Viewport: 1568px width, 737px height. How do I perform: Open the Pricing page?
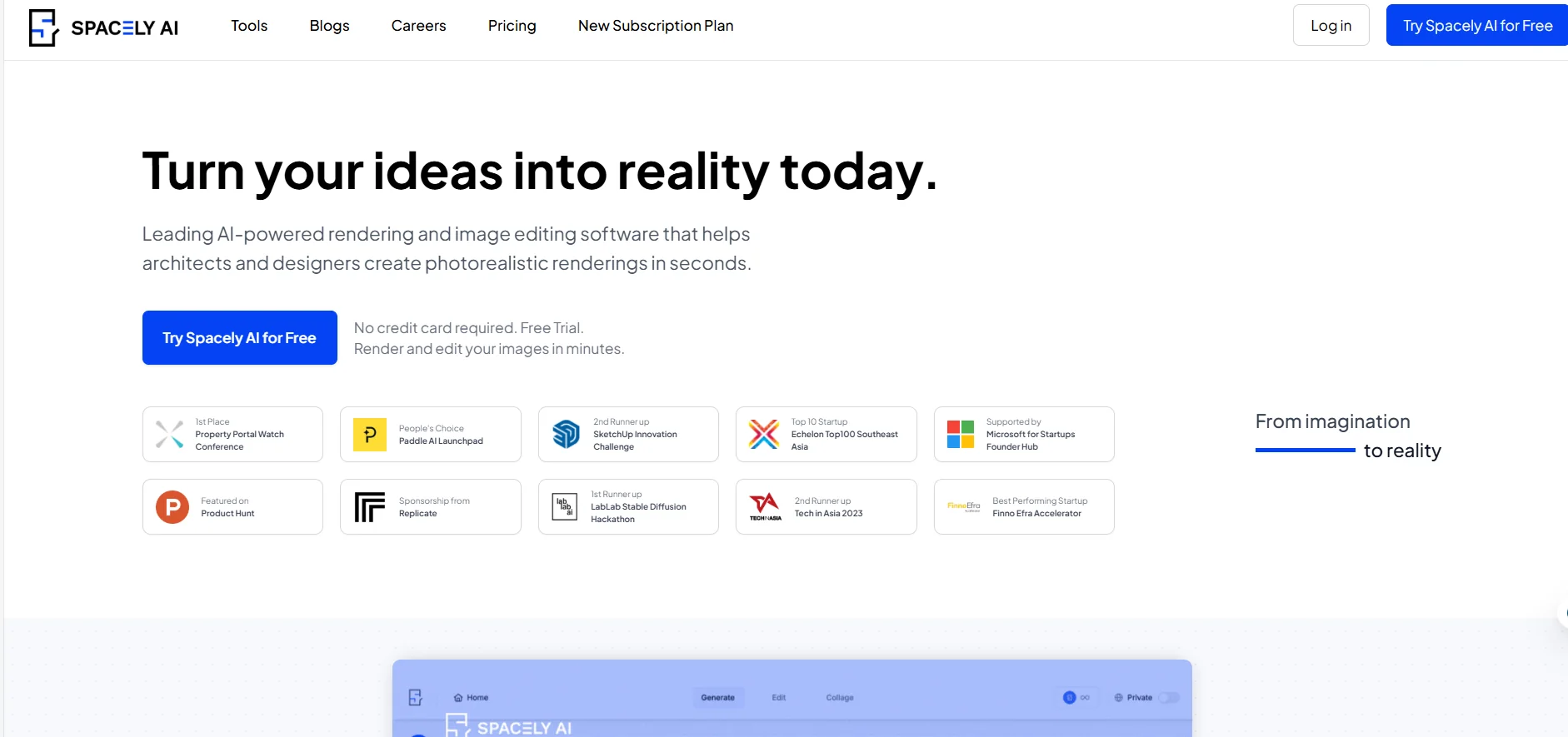pyautogui.click(x=512, y=26)
